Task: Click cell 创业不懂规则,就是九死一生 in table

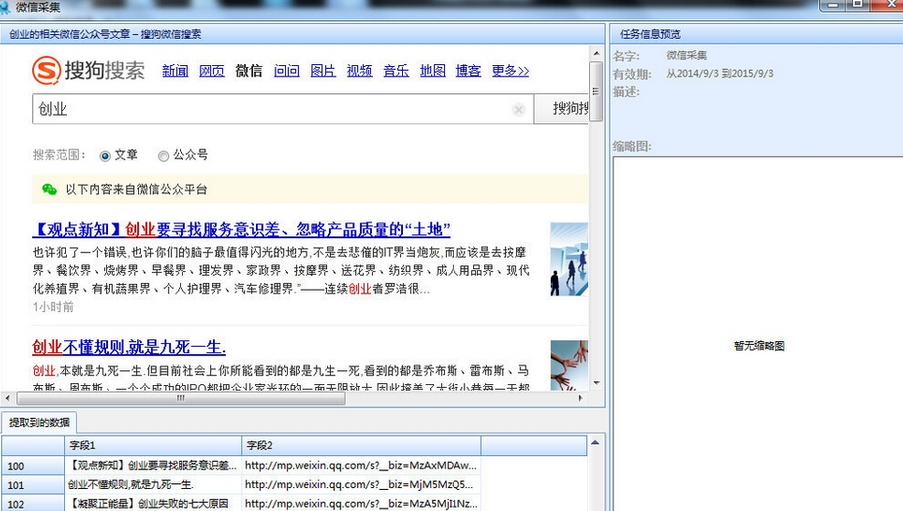Action: [x=153, y=484]
